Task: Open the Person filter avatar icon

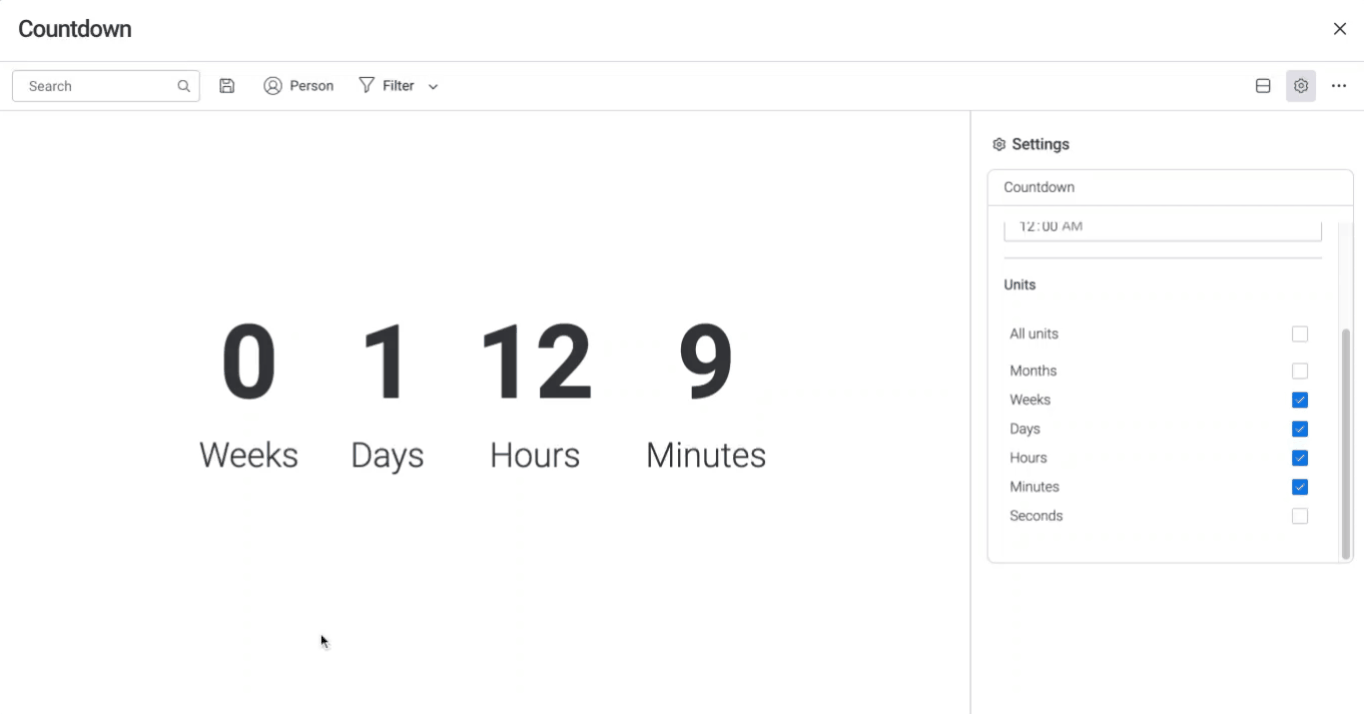Action: point(272,86)
